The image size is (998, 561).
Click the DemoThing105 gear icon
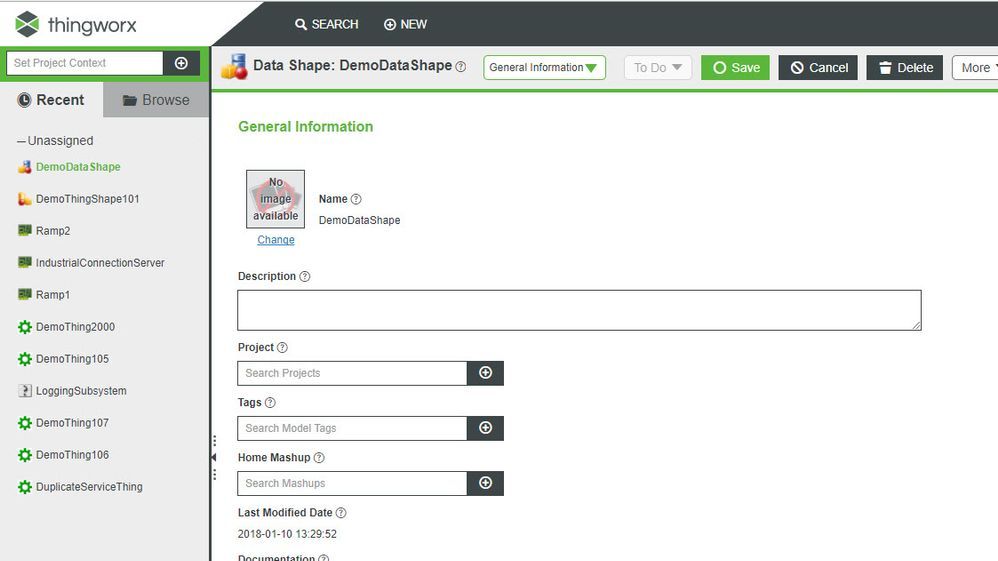25,359
